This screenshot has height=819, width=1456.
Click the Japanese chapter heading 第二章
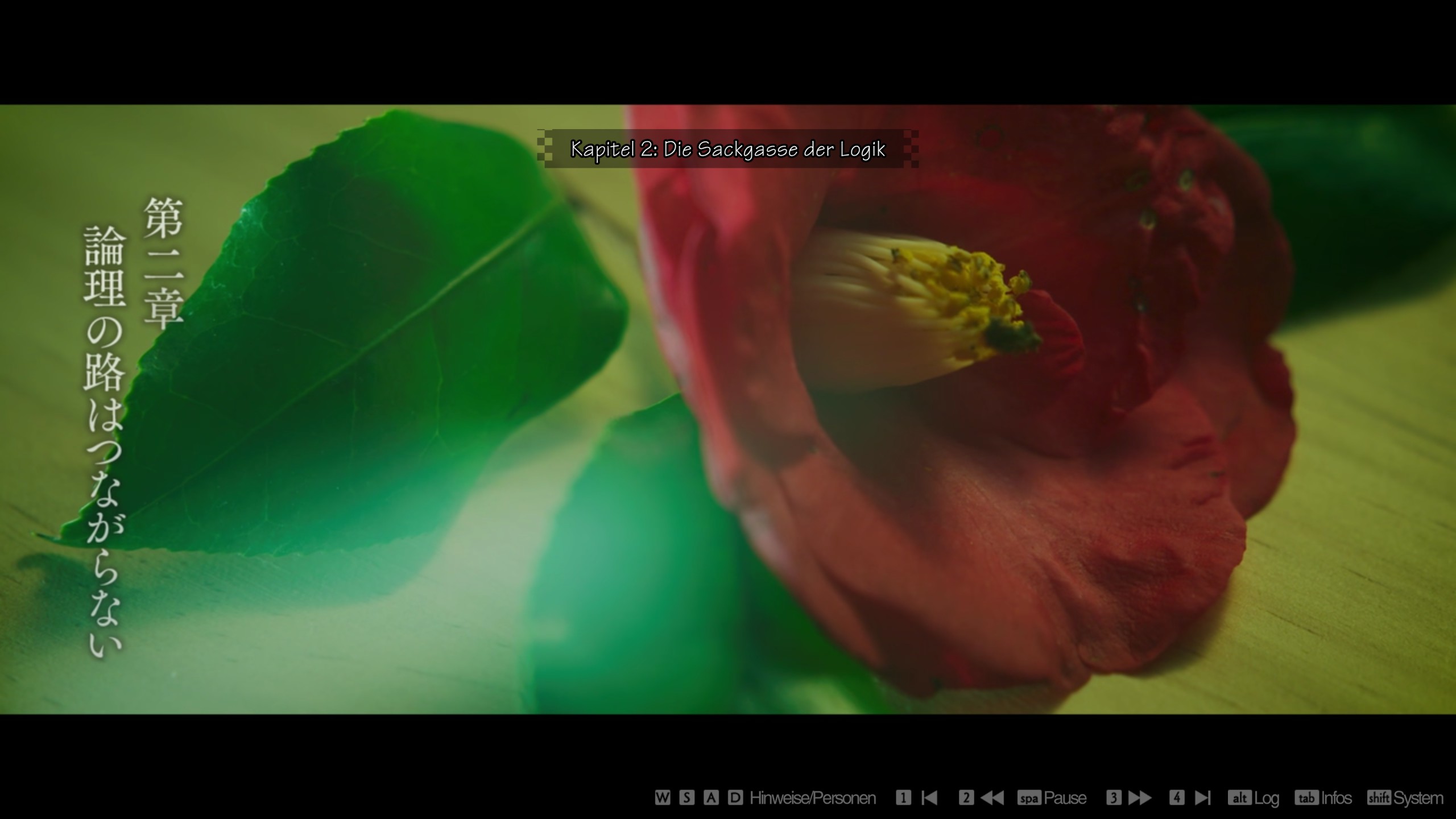[163, 263]
